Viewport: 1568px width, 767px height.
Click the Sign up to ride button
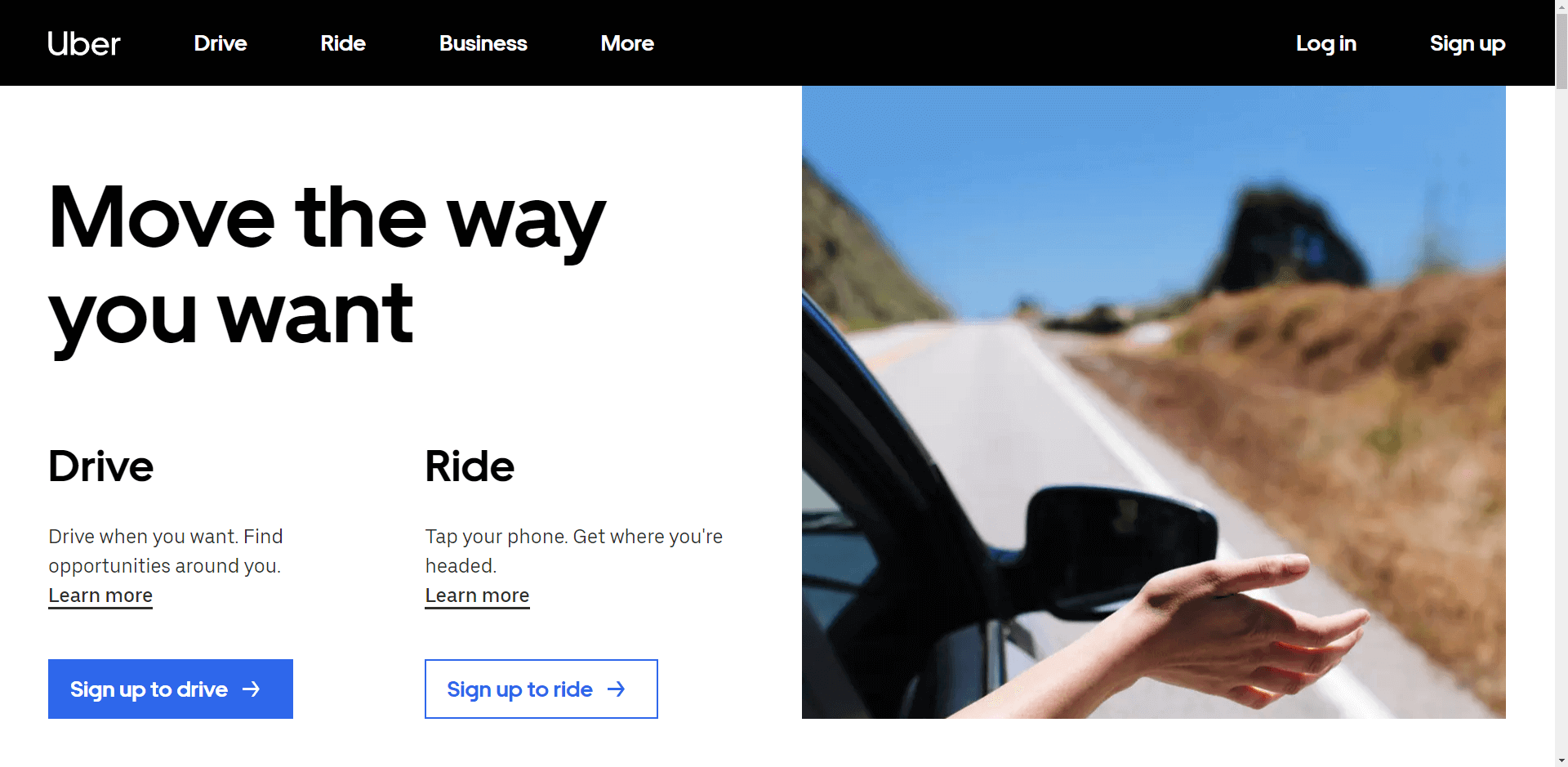tap(541, 689)
